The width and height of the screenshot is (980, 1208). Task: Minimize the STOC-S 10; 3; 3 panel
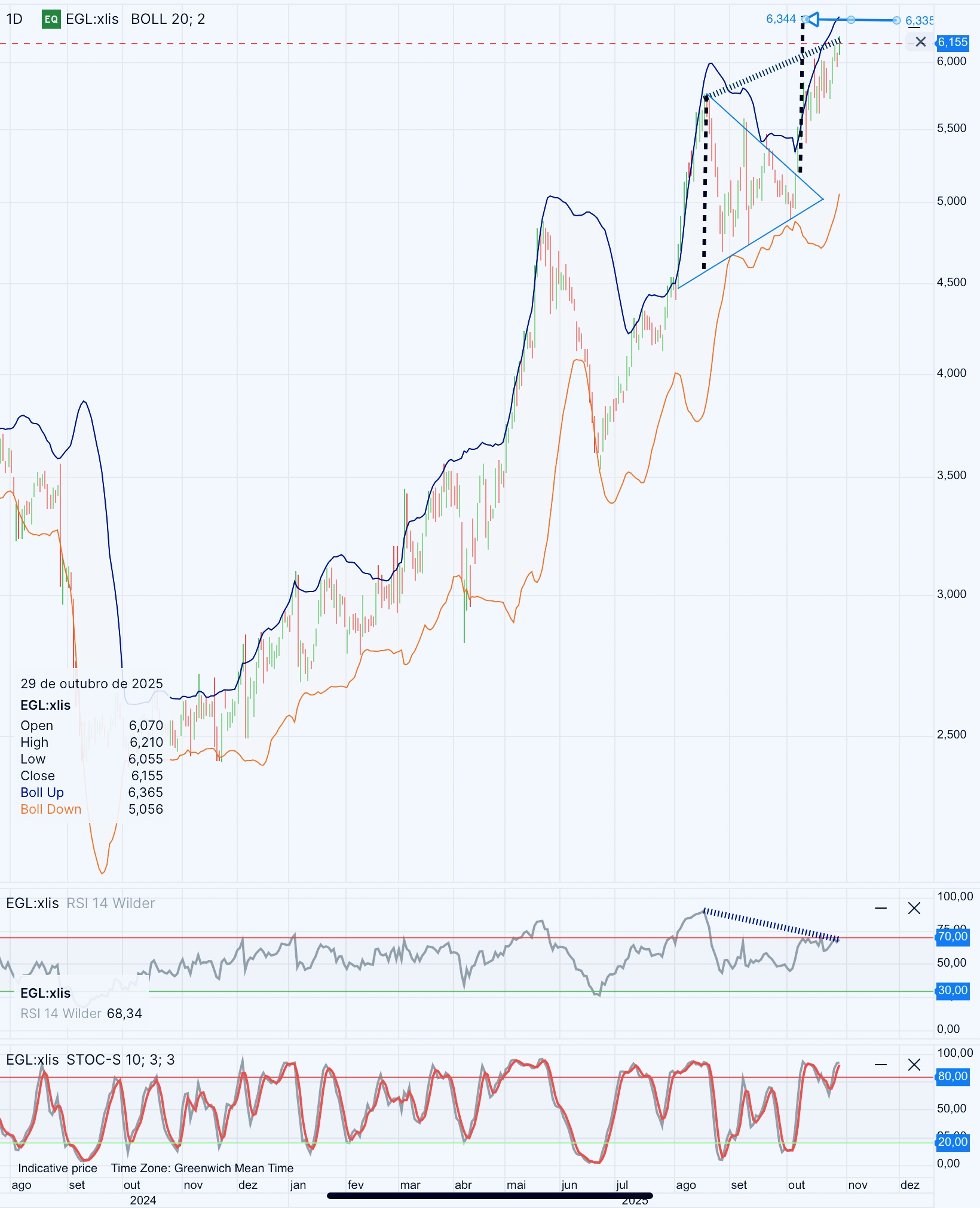[x=881, y=1065]
